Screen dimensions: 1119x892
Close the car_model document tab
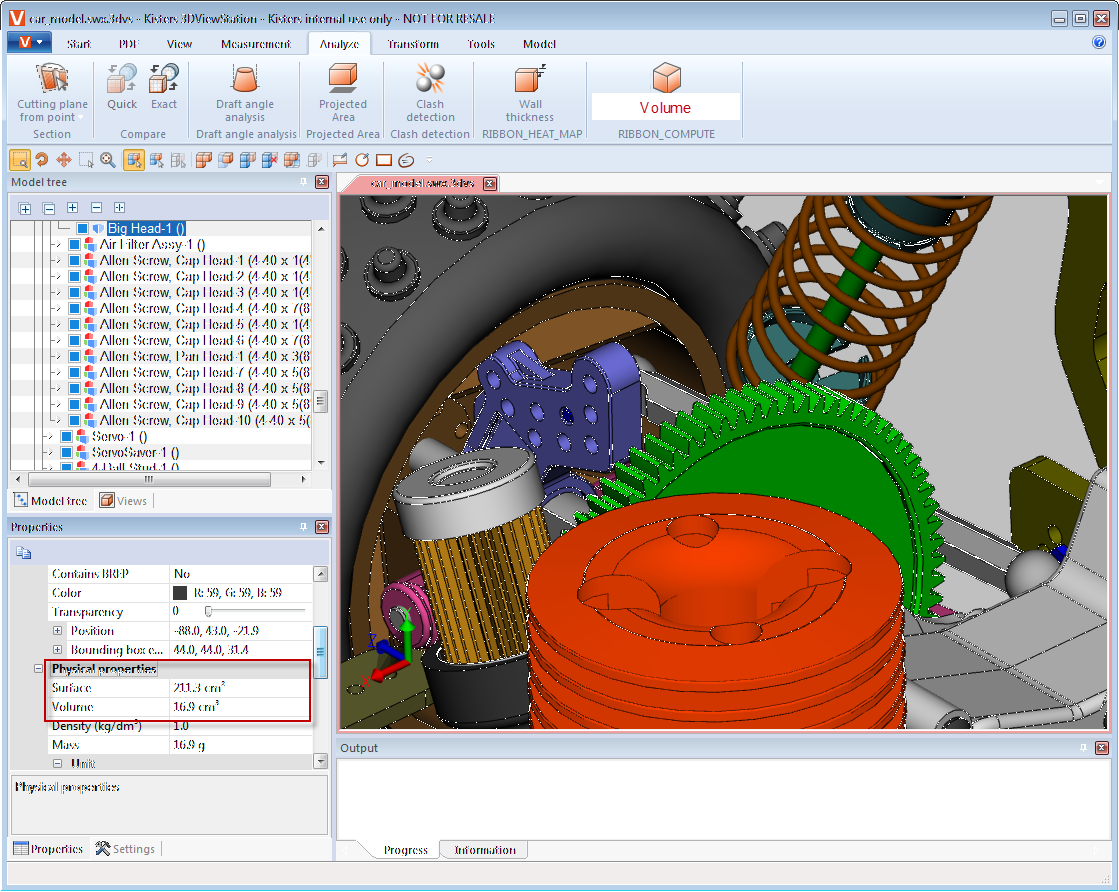click(x=490, y=183)
